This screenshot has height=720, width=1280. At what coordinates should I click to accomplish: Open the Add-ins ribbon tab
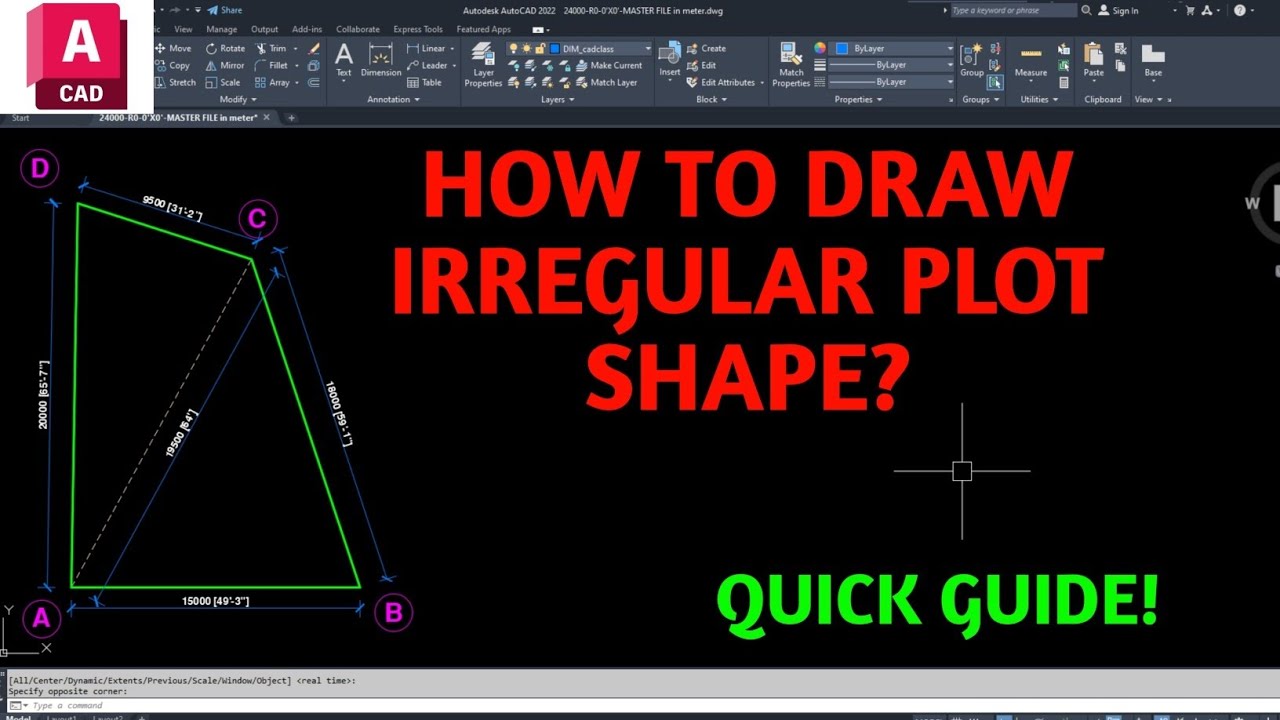307,29
